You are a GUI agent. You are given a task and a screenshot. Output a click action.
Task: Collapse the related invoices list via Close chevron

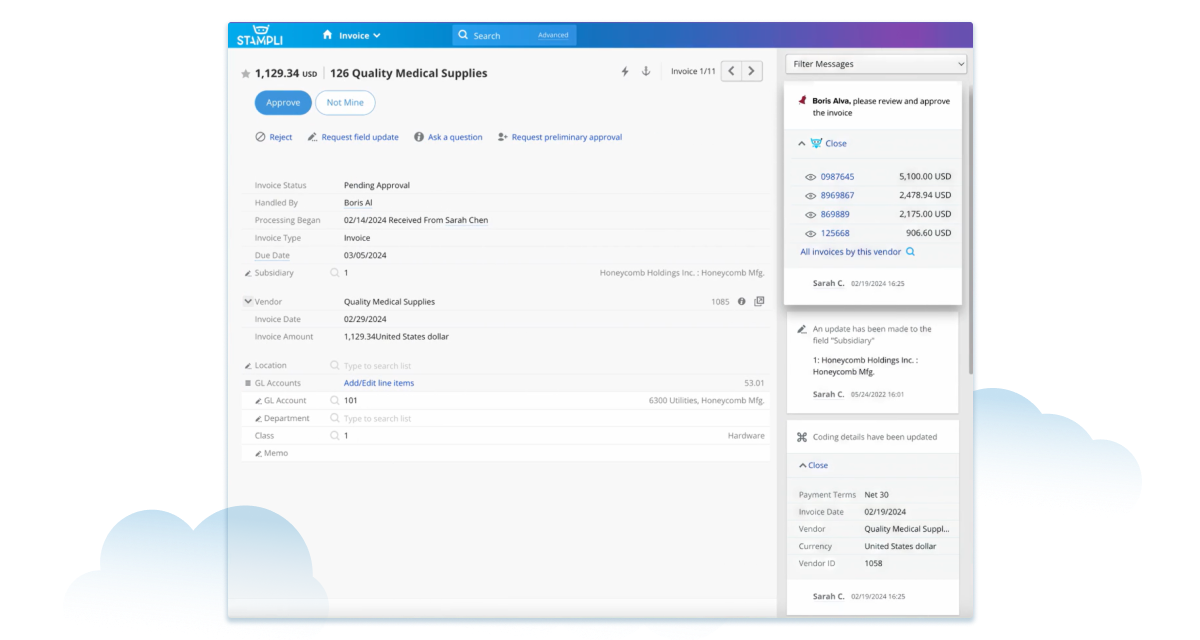(800, 143)
